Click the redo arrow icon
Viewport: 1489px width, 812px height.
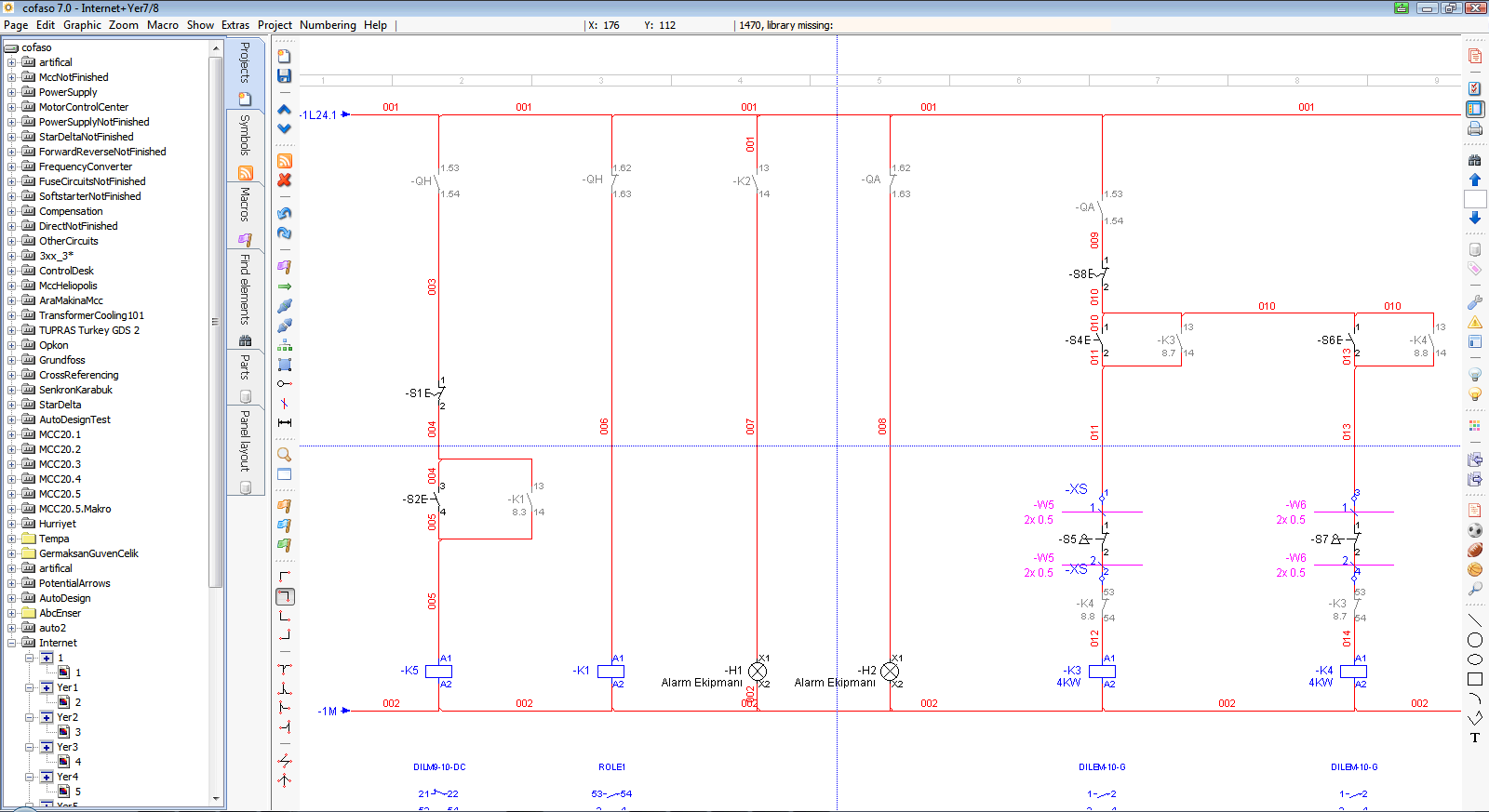[284, 233]
